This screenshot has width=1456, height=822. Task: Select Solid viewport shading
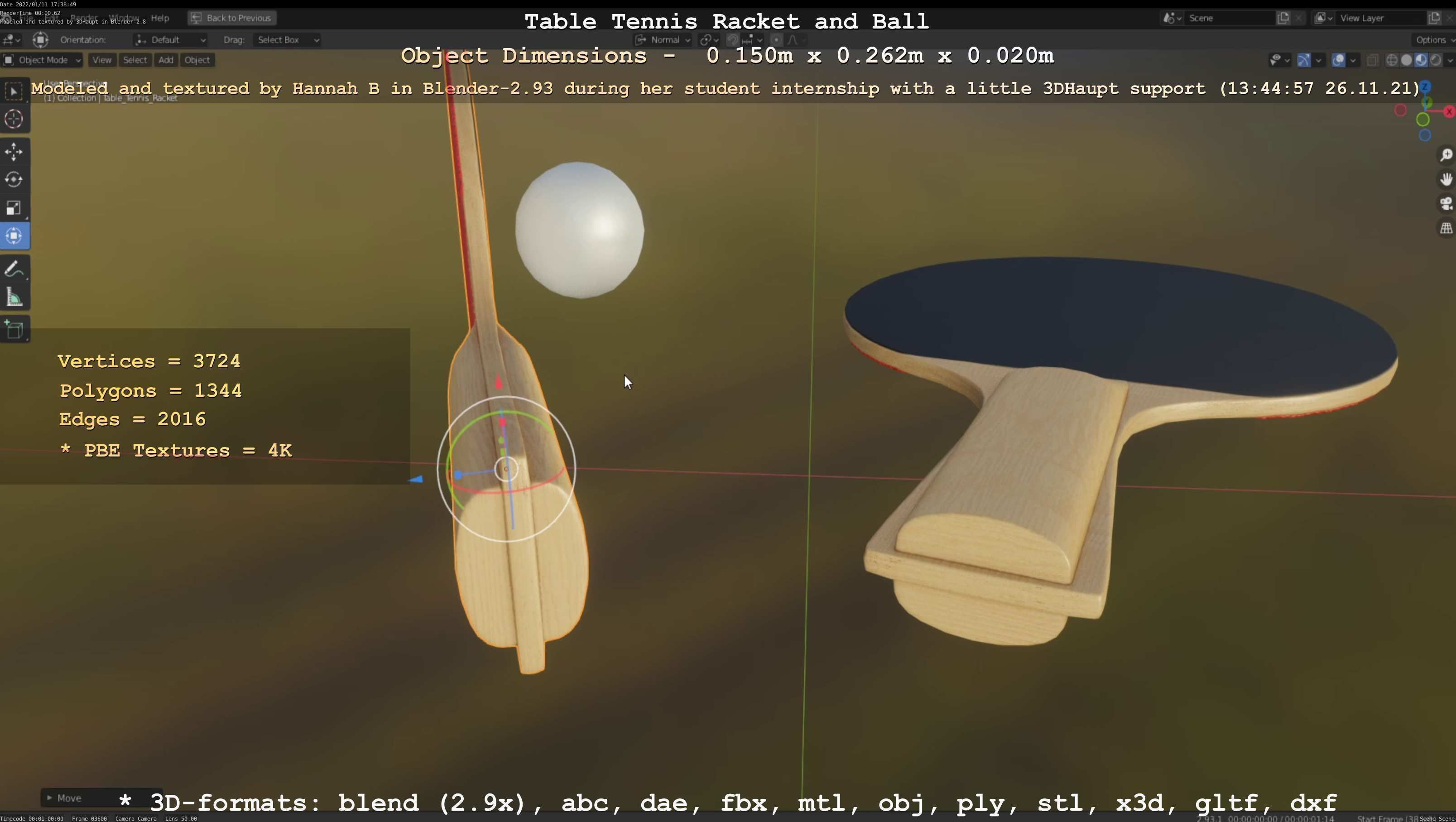pos(1407,60)
